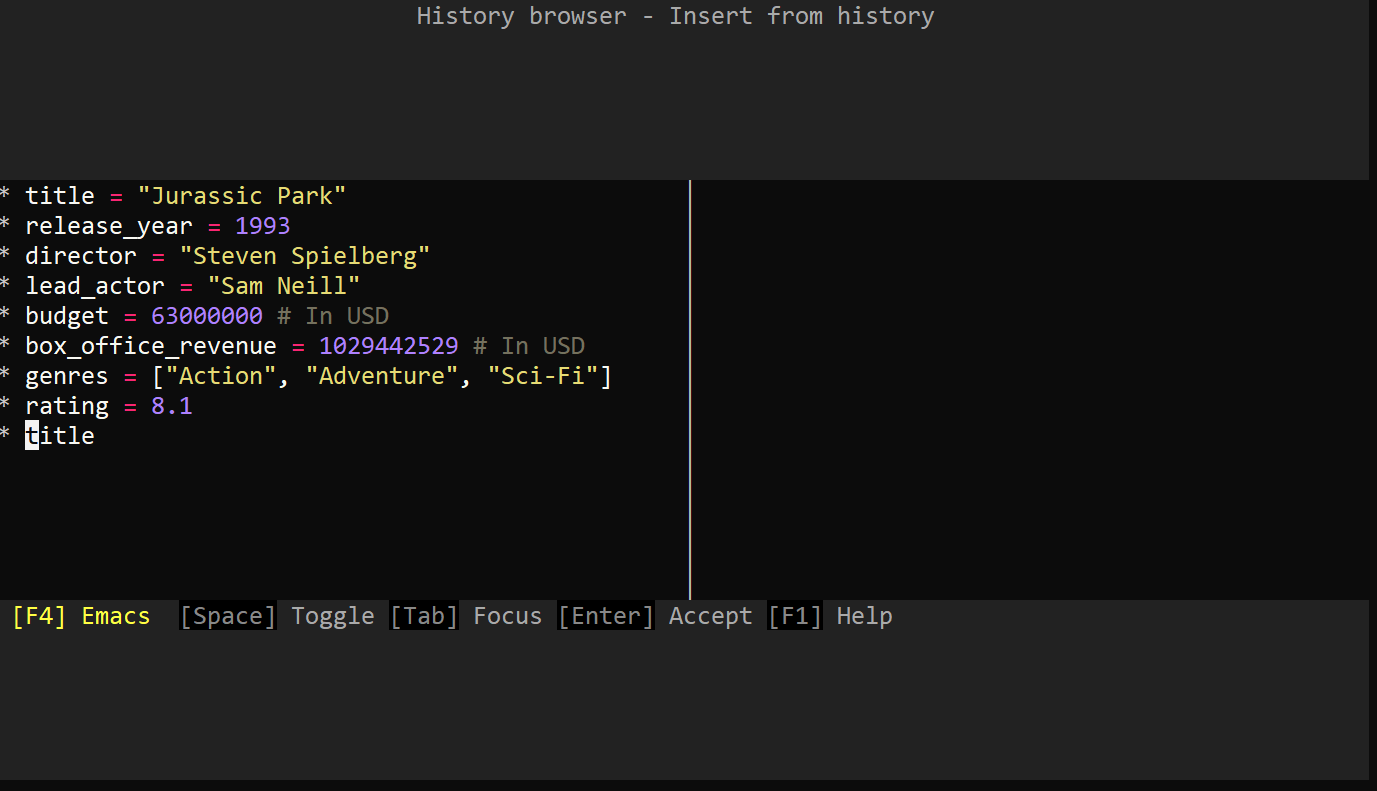The image size is (1377, 791).
Task: Click the History browser title text
Action: pyautogui.click(x=675, y=15)
